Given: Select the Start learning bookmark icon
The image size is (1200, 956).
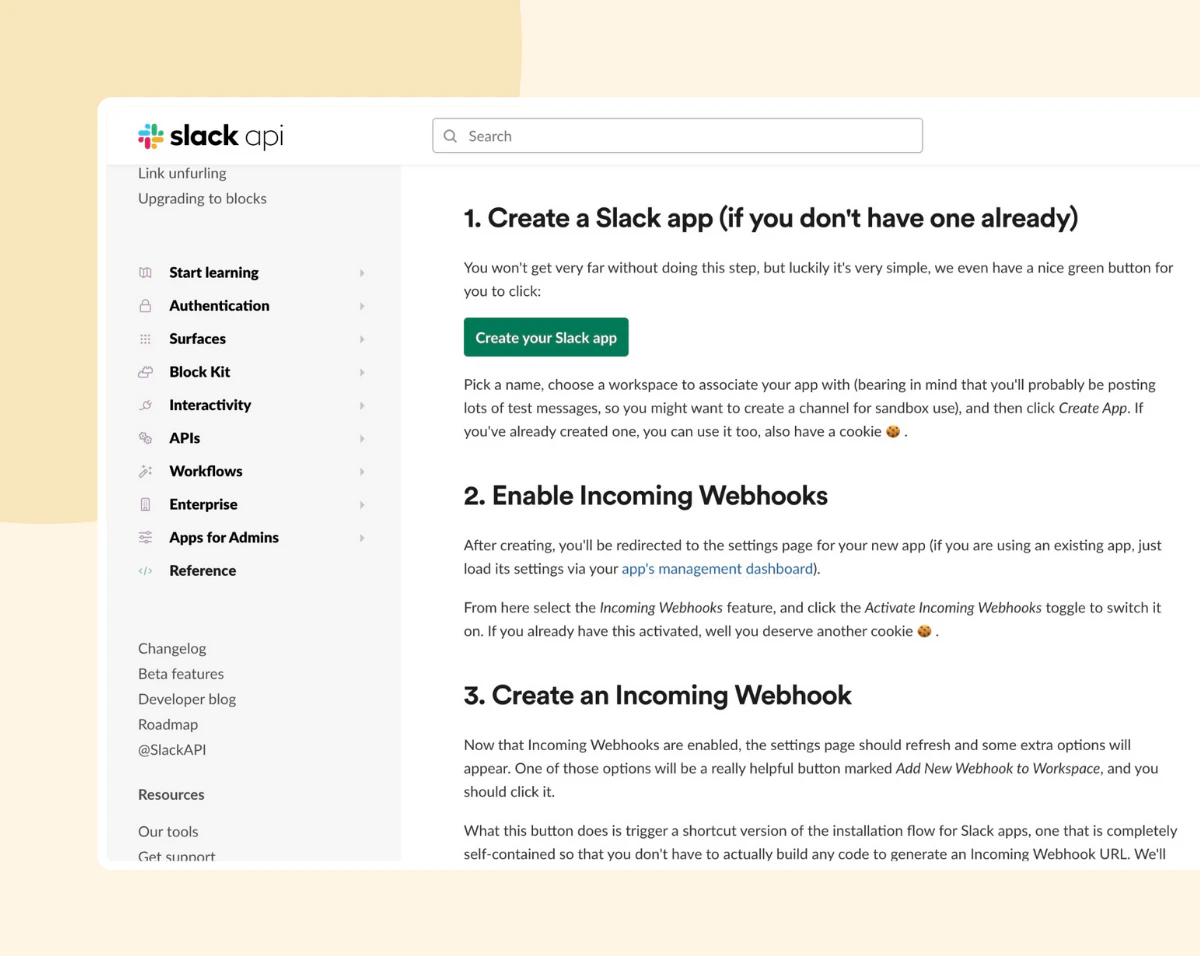Looking at the screenshot, I should (145, 272).
